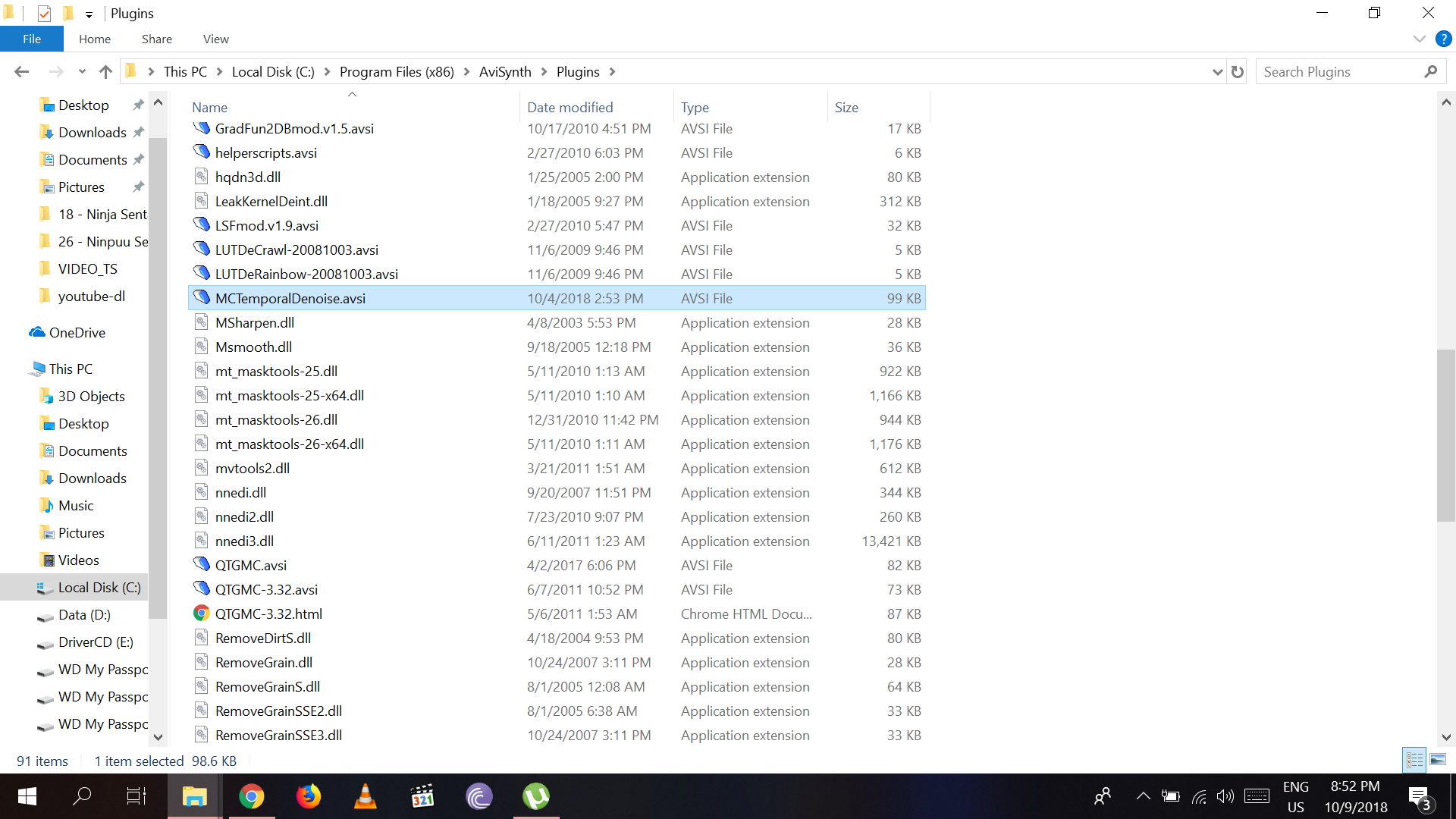Viewport: 1456px width, 819px height.
Task: Sort files by the Date modified column
Action: 570,107
